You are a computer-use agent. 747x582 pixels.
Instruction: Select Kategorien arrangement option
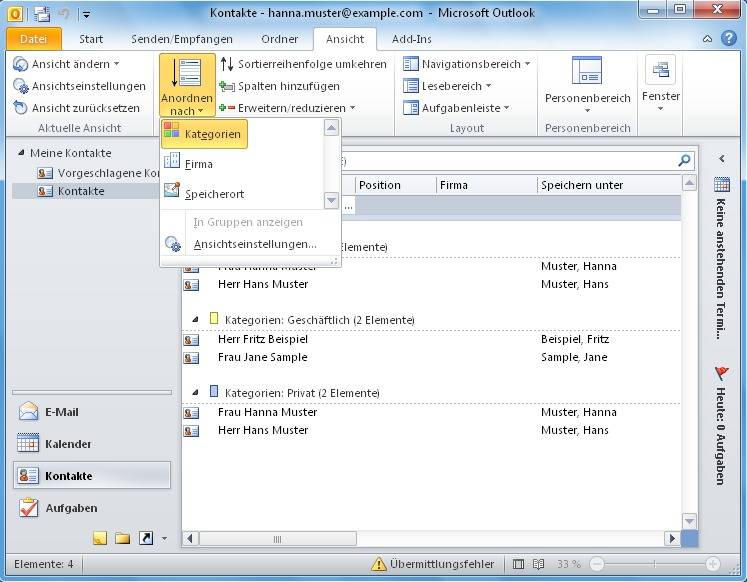click(x=204, y=134)
